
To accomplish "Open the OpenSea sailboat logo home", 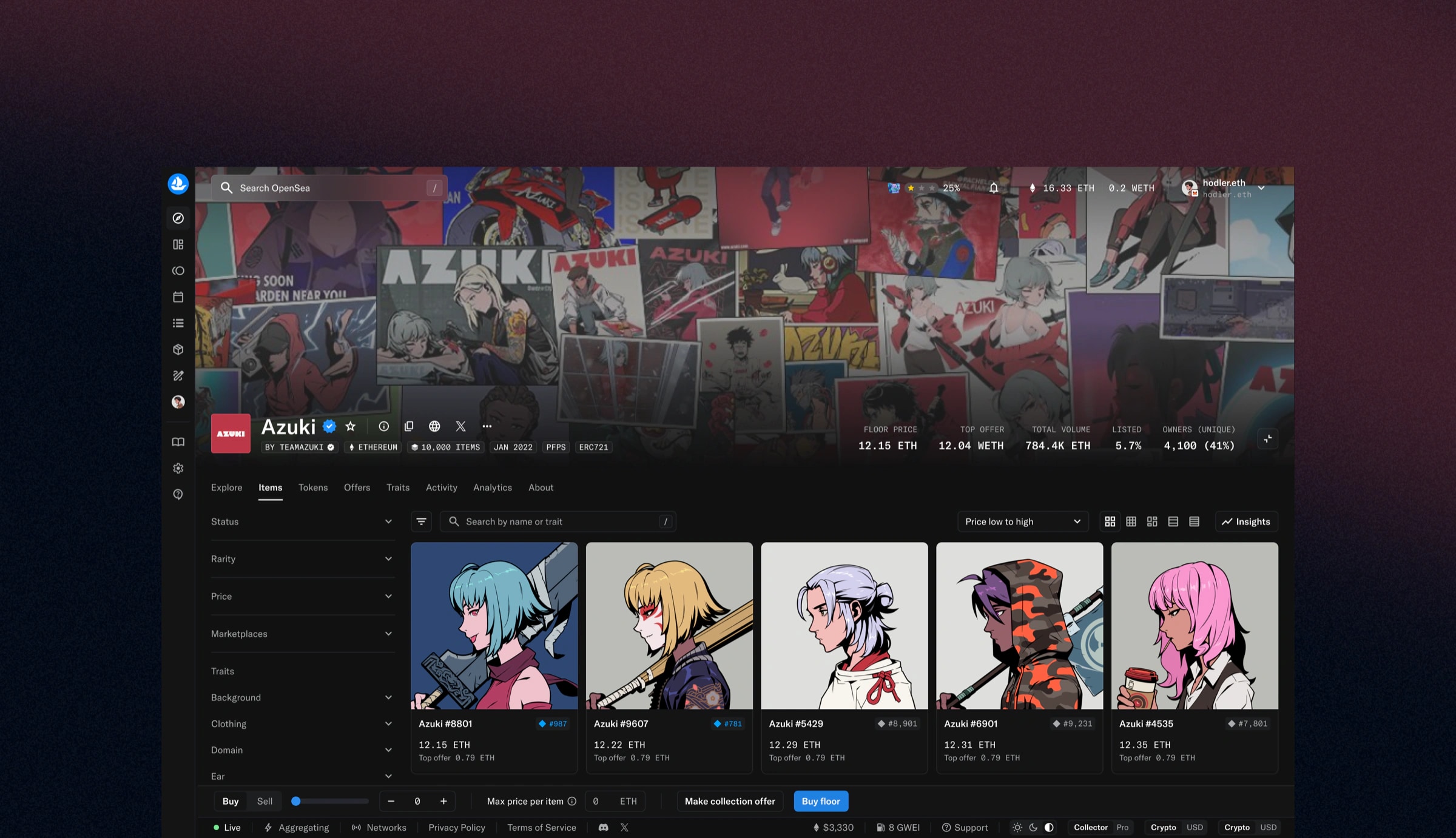I will tap(178, 184).
